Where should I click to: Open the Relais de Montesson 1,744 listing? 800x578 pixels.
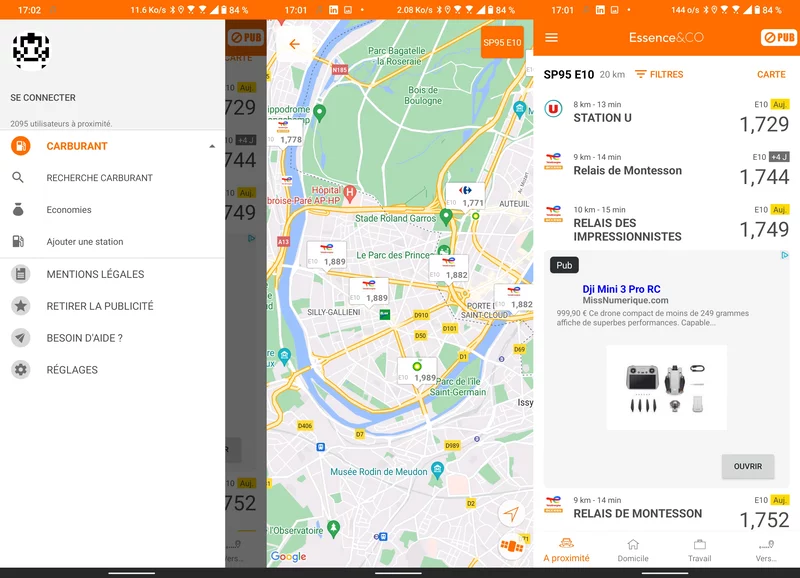click(666, 169)
